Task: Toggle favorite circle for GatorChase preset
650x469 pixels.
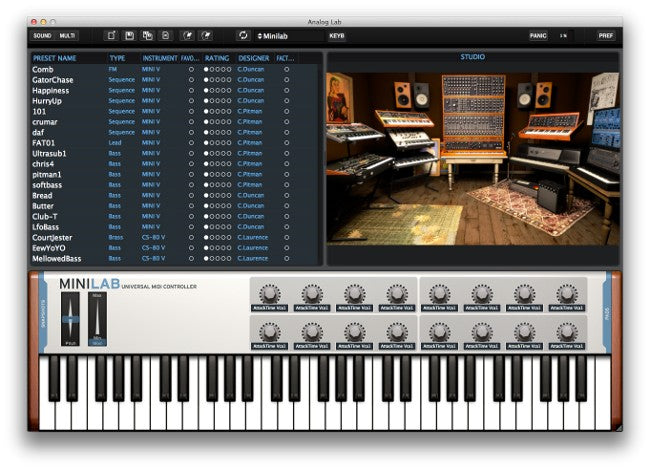Action: pyautogui.click(x=191, y=80)
